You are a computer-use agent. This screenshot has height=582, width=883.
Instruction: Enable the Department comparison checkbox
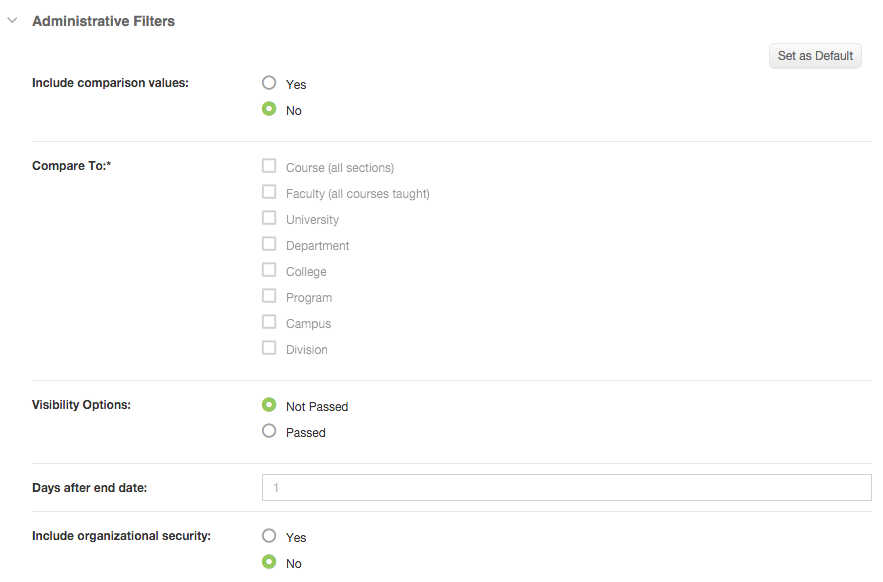click(x=269, y=243)
